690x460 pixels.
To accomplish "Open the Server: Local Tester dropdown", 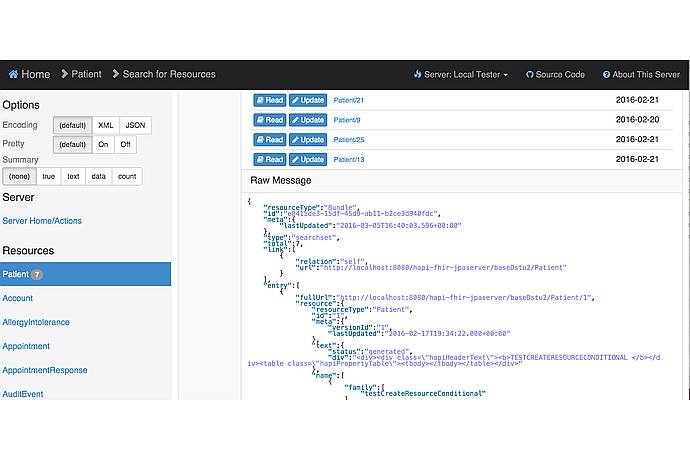I will pyautogui.click(x=461, y=74).
